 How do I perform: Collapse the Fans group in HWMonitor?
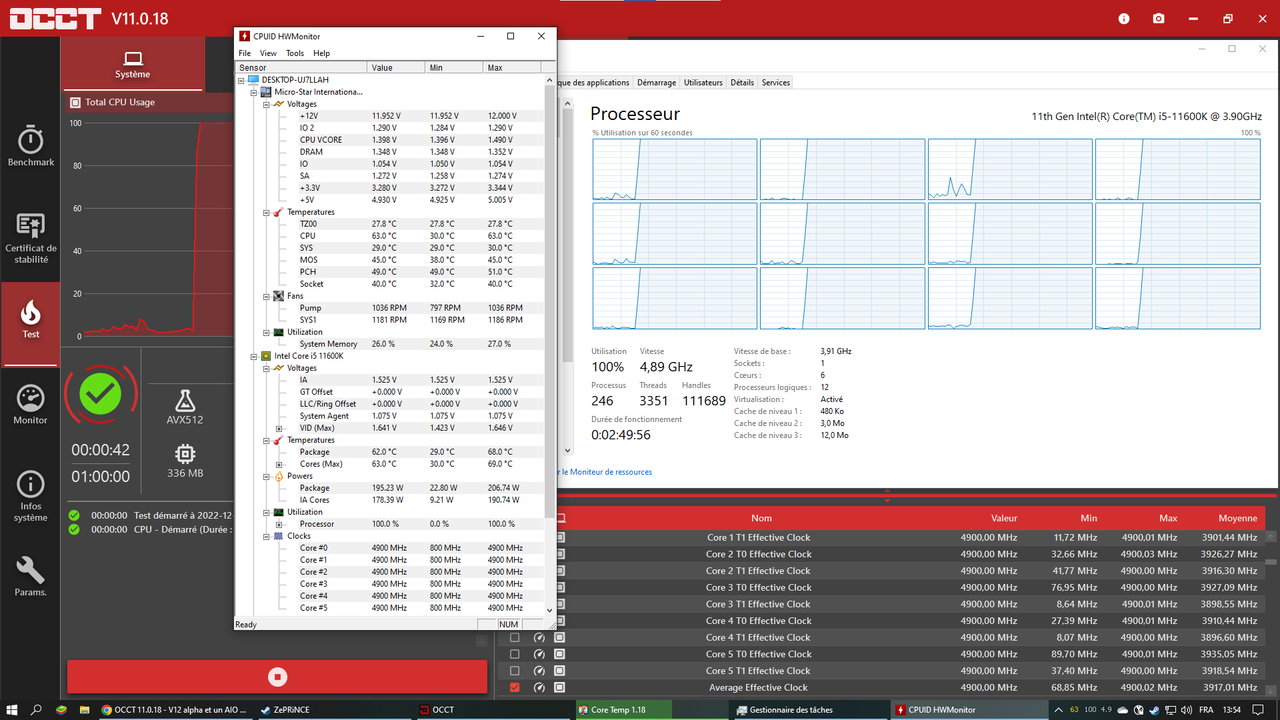point(266,296)
